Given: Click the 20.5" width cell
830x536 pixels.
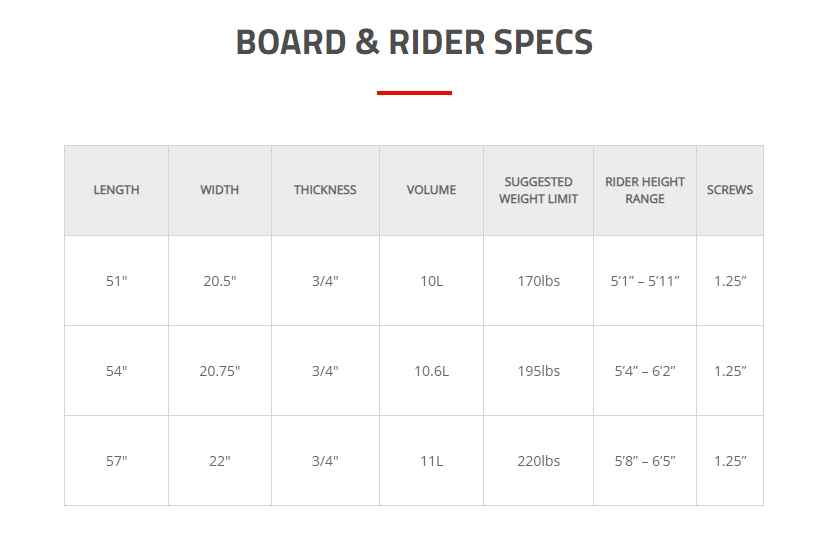Looking at the screenshot, I should point(220,281).
